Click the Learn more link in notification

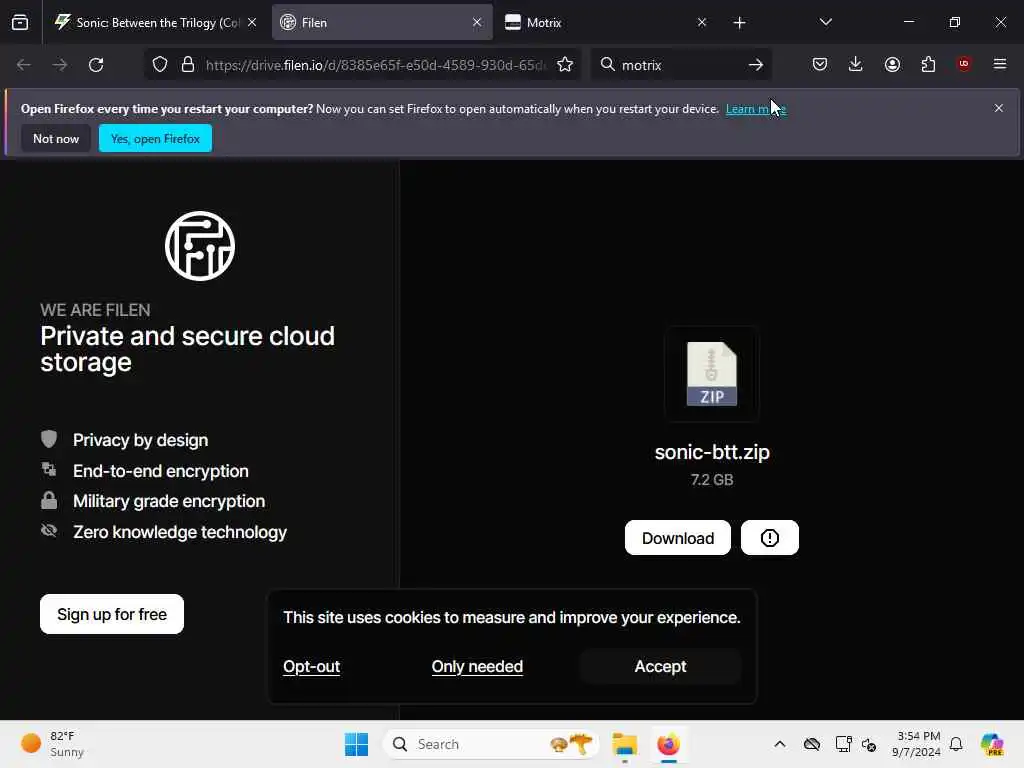click(x=756, y=109)
